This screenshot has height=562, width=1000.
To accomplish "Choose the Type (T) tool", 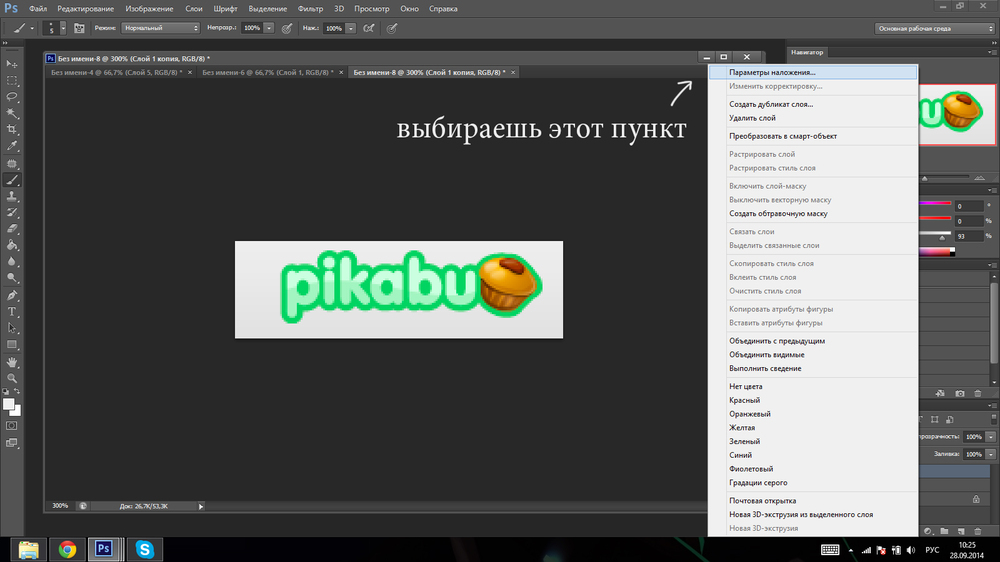I will click(12, 311).
